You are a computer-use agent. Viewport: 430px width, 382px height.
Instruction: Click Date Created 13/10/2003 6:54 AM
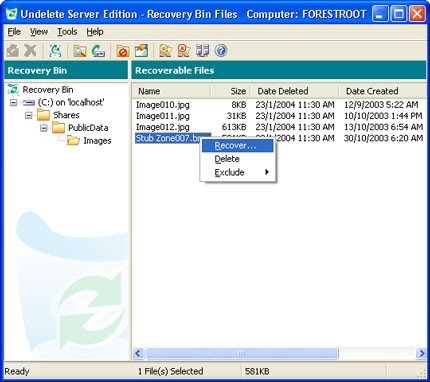[383, 127]
